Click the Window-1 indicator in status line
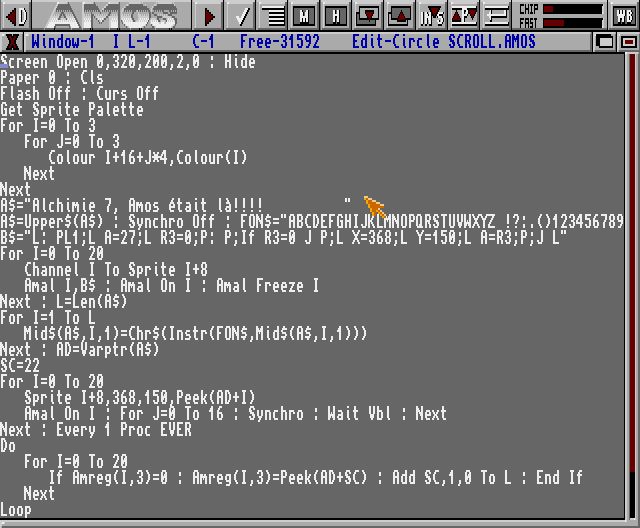640x528 pixels. pos(62,42)
